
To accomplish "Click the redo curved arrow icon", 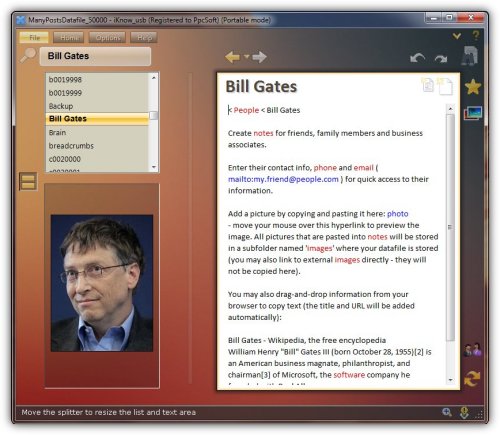I will coord(441,59).
